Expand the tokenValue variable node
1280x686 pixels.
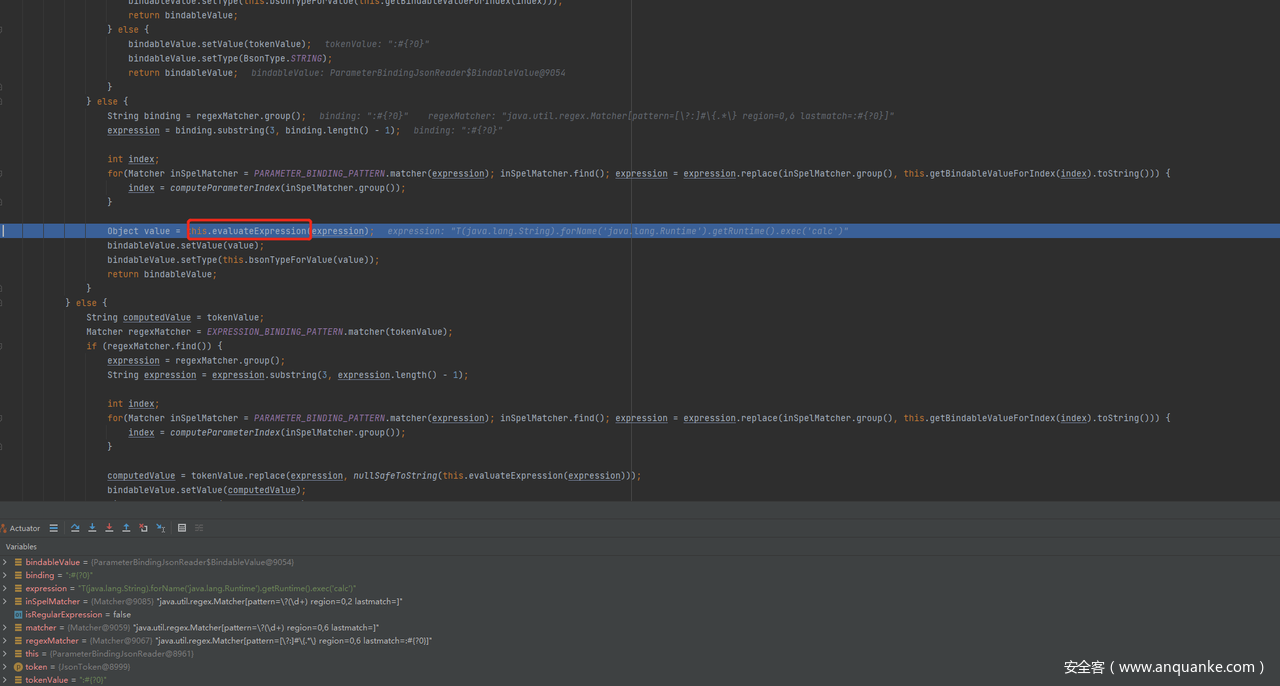[x=5, y=679]
